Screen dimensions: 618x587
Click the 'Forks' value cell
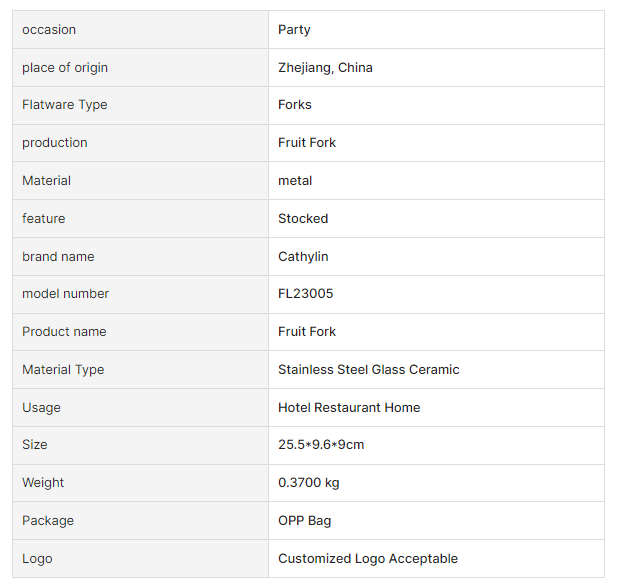(x=295, y=105)
